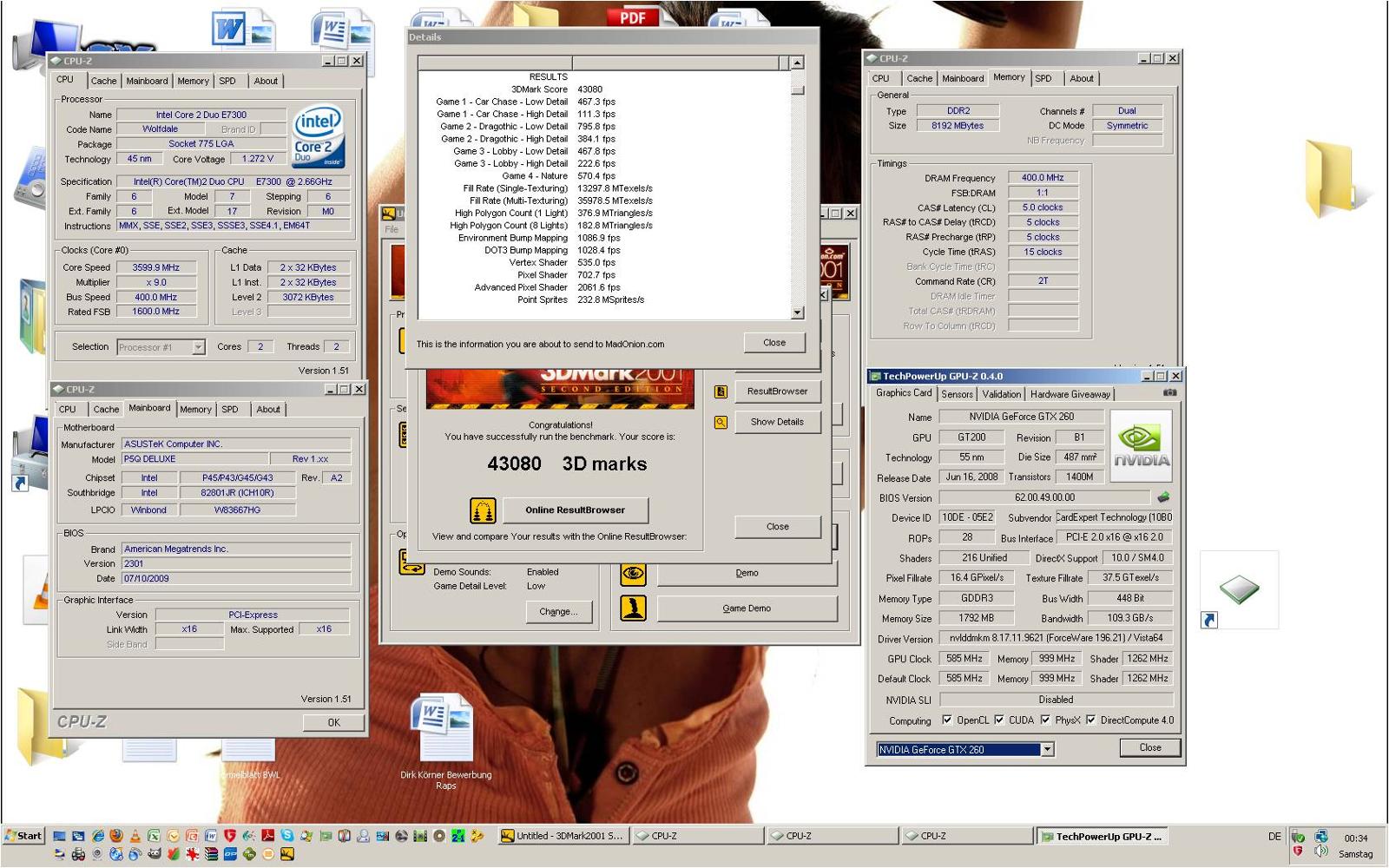1389x868 pixels.
Task: Click the ResultBrowser button
Action: (x=777, y=391)
